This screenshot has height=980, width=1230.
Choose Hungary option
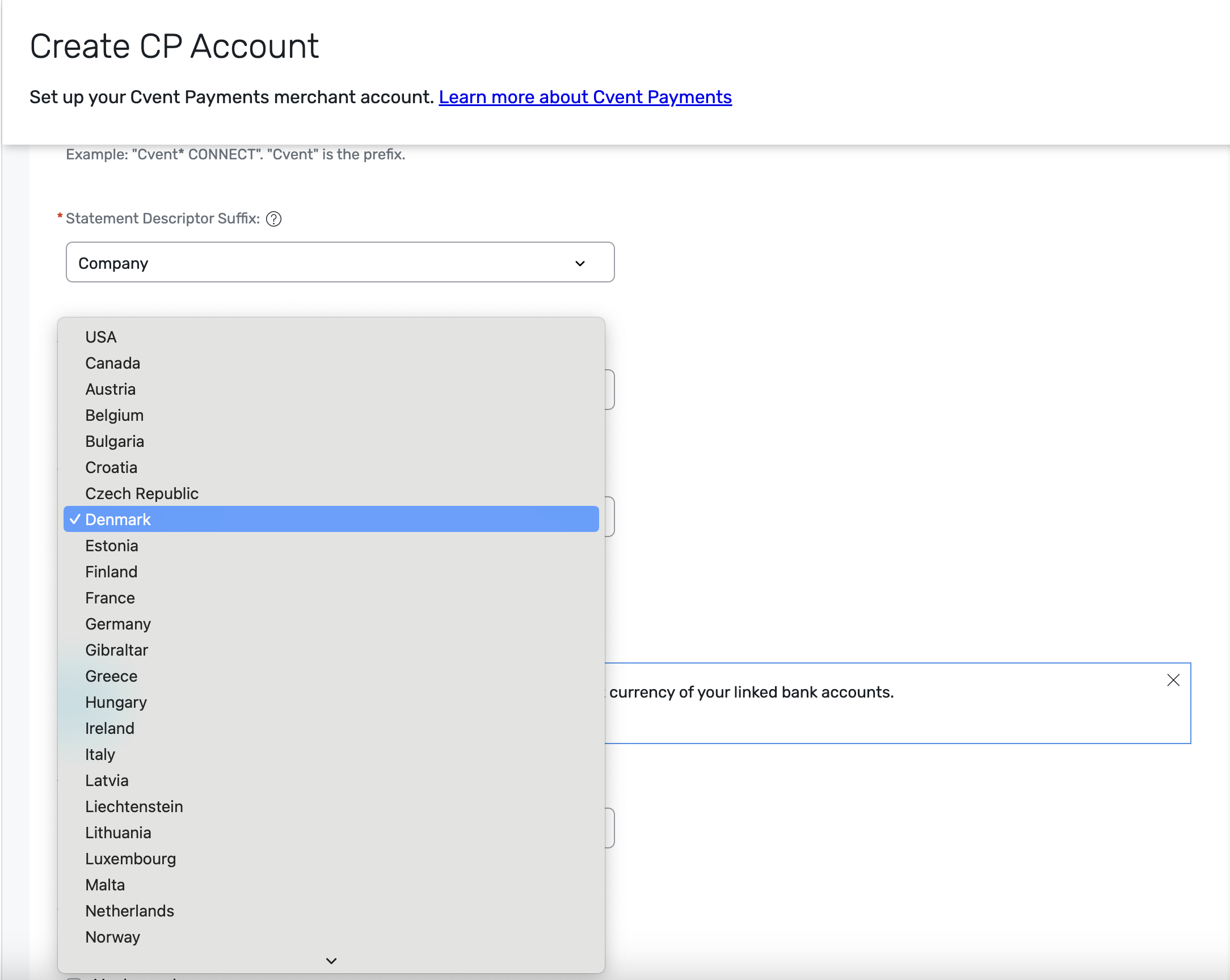click(331, 702)
